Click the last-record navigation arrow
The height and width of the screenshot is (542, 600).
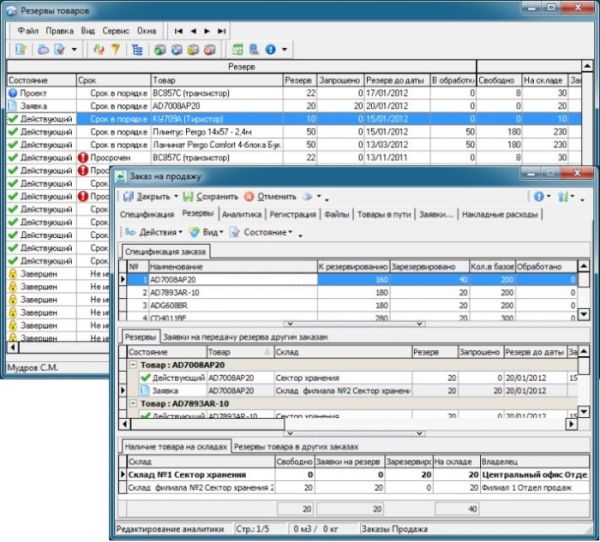coord(220,31)
